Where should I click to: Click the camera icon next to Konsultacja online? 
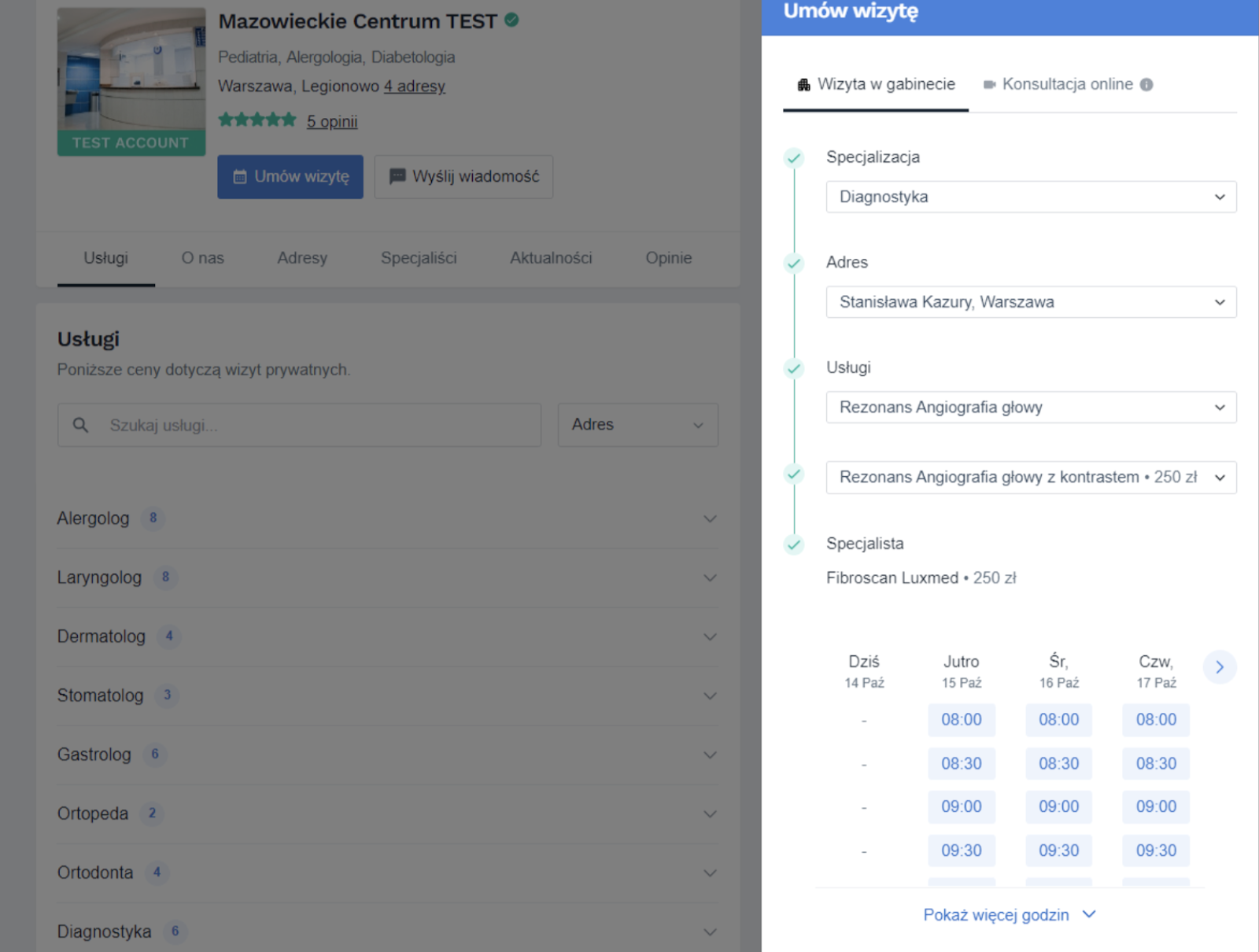click(x=990, y=83)
